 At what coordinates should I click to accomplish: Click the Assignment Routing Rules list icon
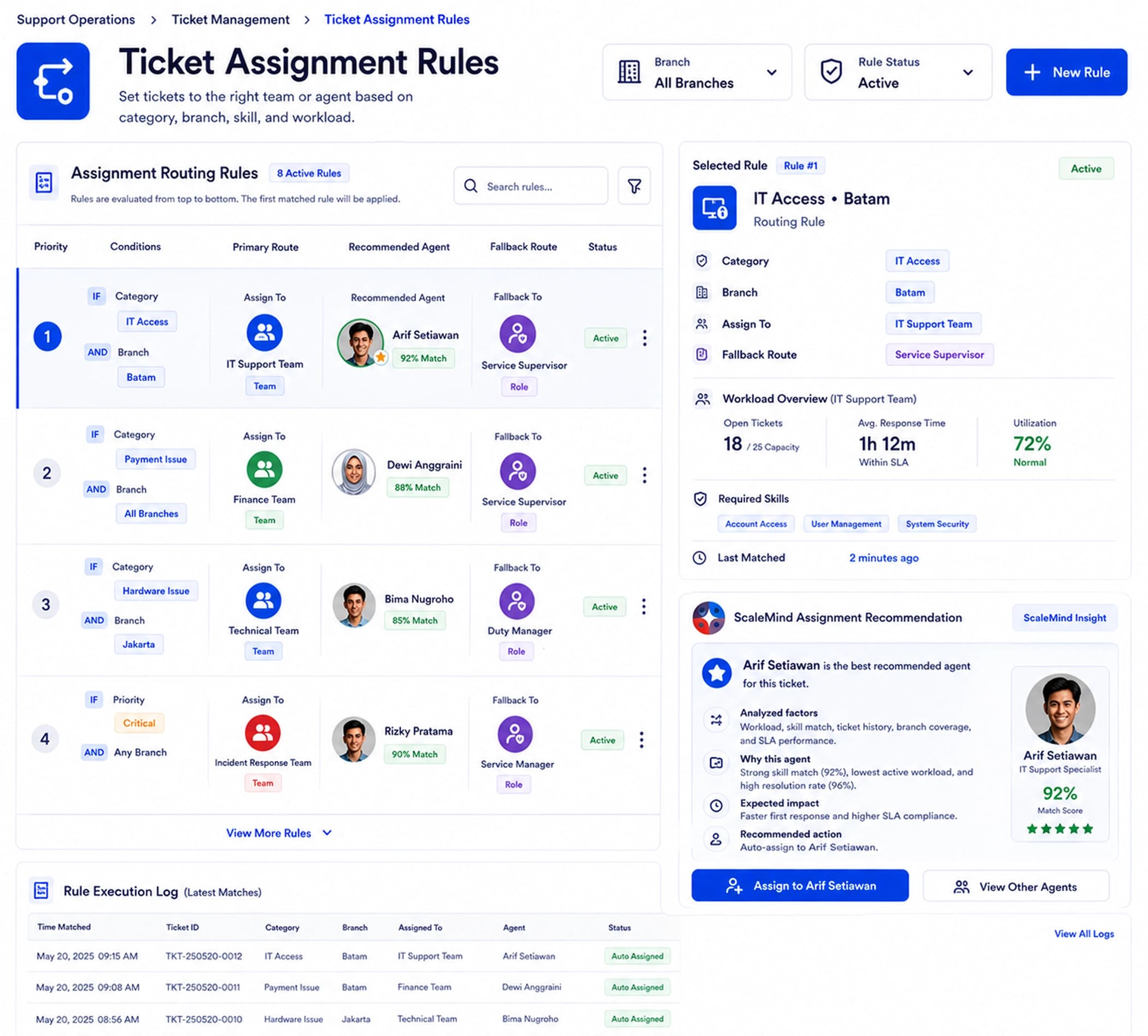pyautogui.click(x=44, y=183)
